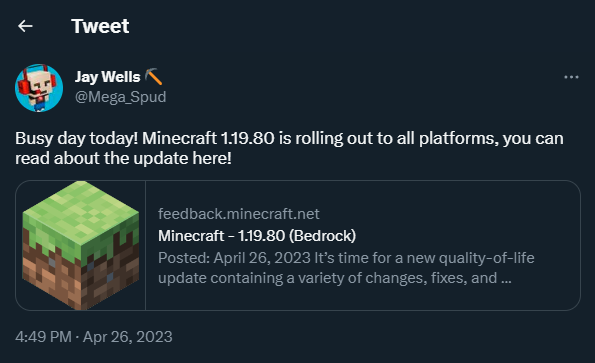Click the Tweet page header title
595x363 pixels.
coord(100,26)
